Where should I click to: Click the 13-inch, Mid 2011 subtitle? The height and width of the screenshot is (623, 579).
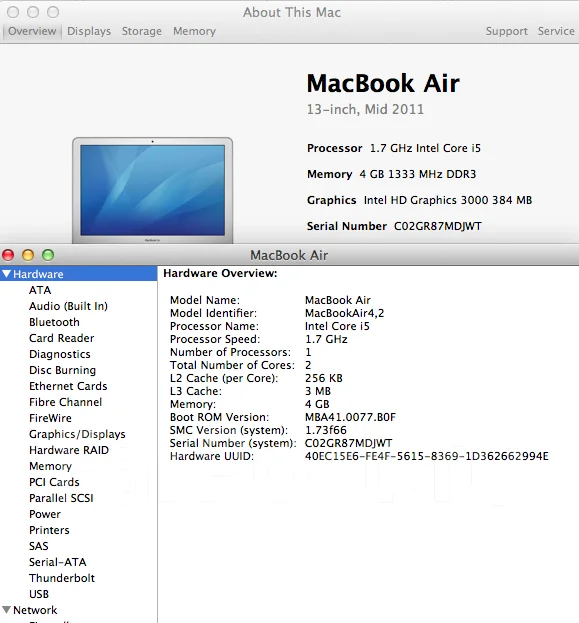click(x=365, y=109)
